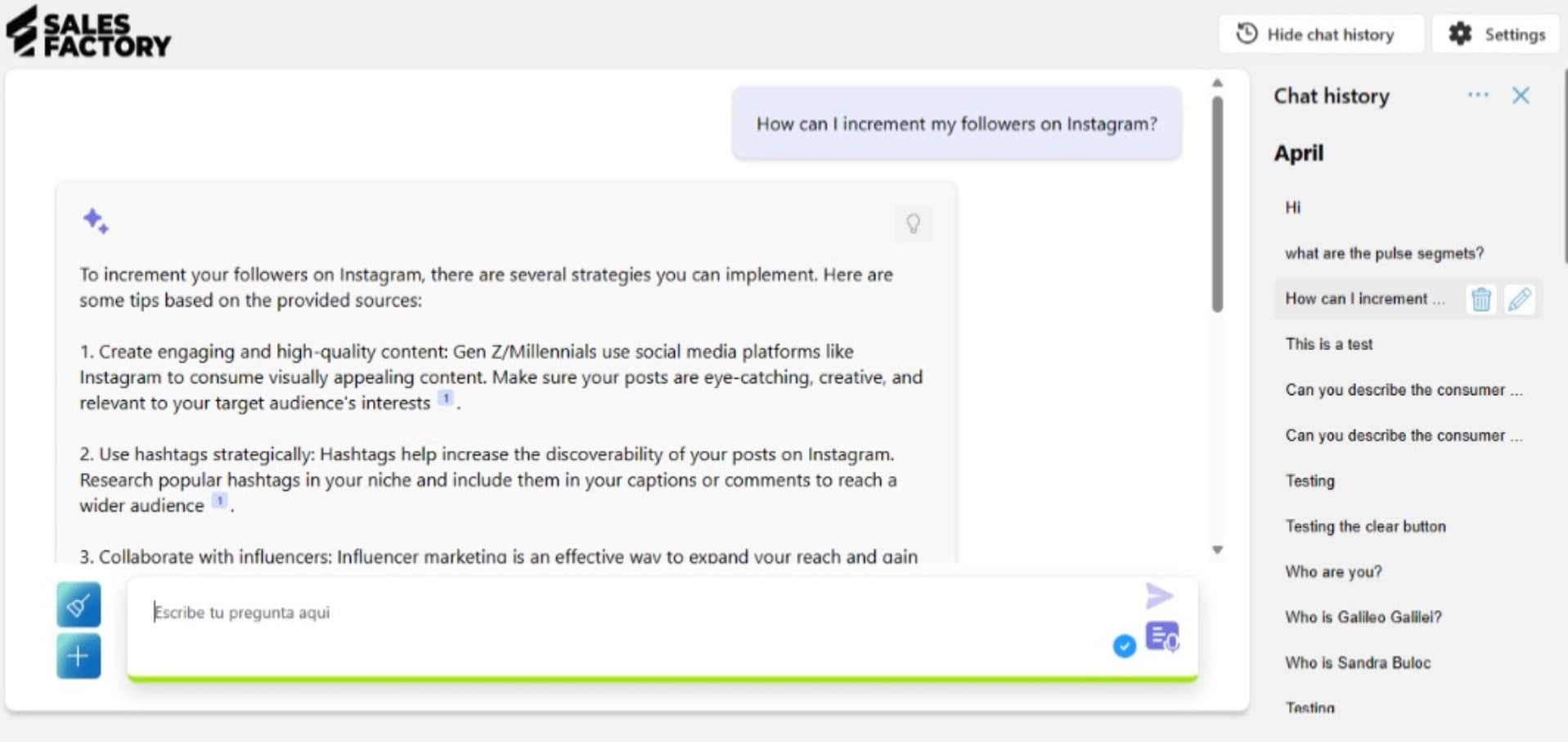Click the sparkle icon in the answer
Viewport: 1568px width, 742px height.
pos(96,221)
